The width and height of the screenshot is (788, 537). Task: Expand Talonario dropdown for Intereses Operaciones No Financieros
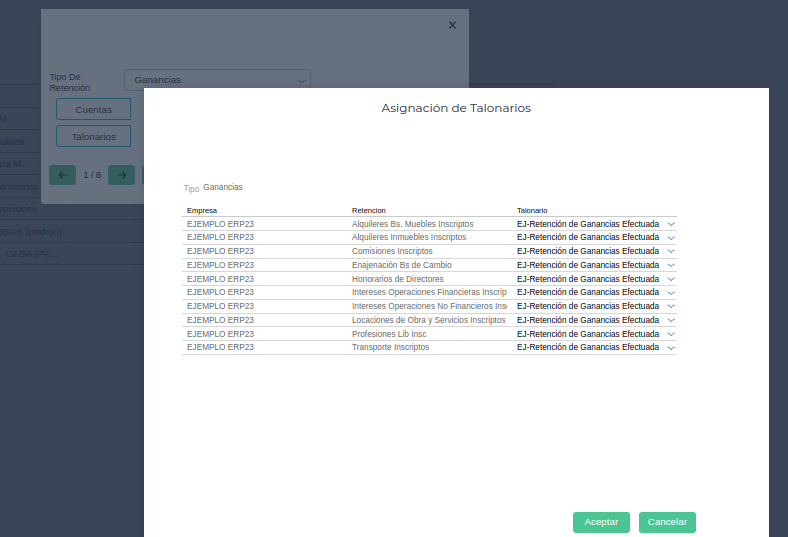click(671, 306)
